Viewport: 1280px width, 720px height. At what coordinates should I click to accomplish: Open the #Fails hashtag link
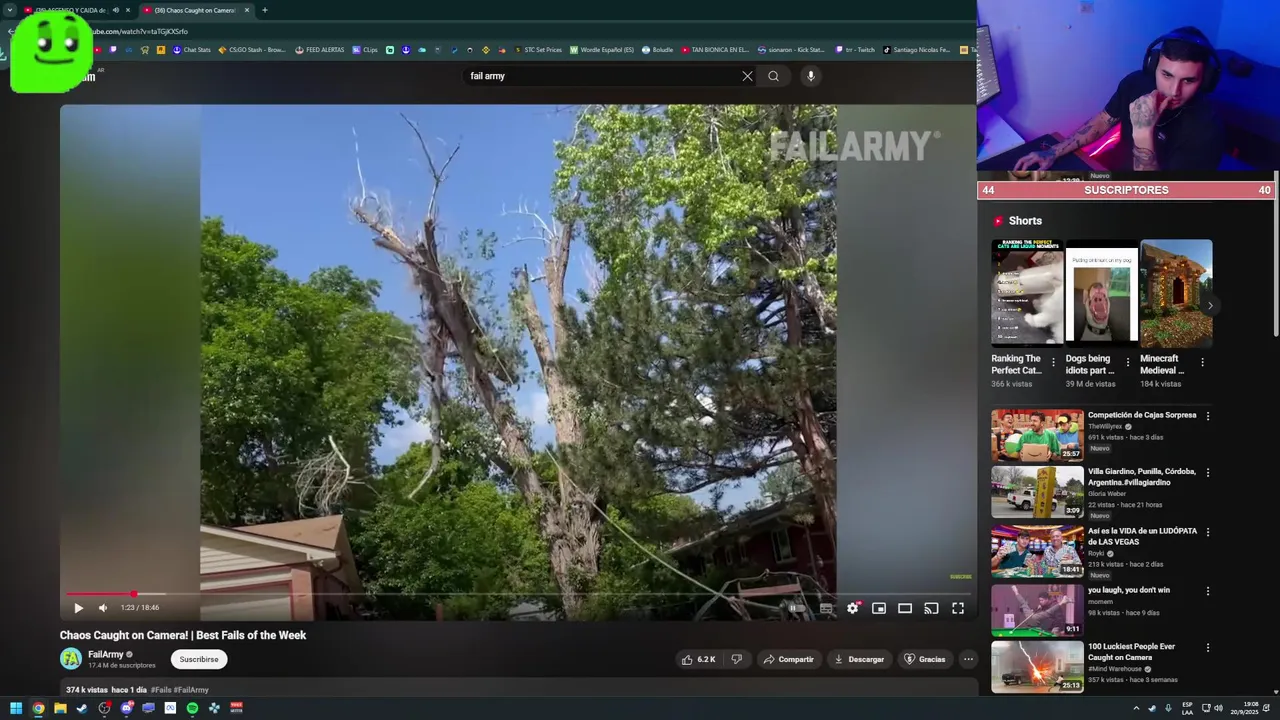click(x=160, y=690)
